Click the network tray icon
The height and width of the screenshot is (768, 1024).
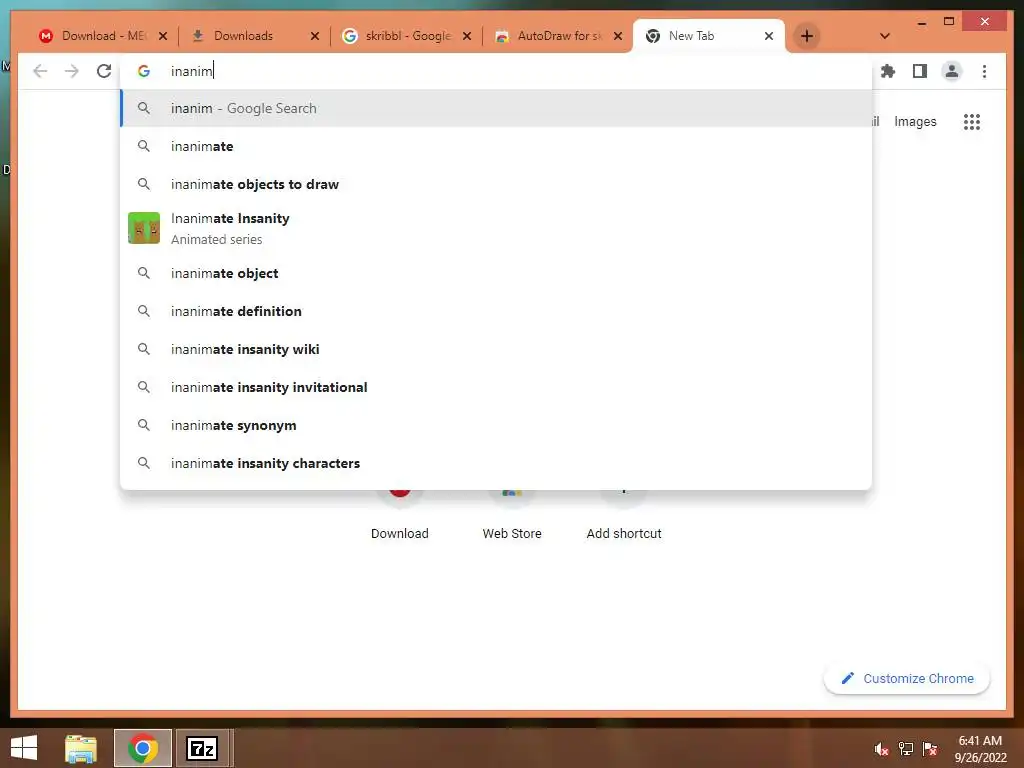906,749
